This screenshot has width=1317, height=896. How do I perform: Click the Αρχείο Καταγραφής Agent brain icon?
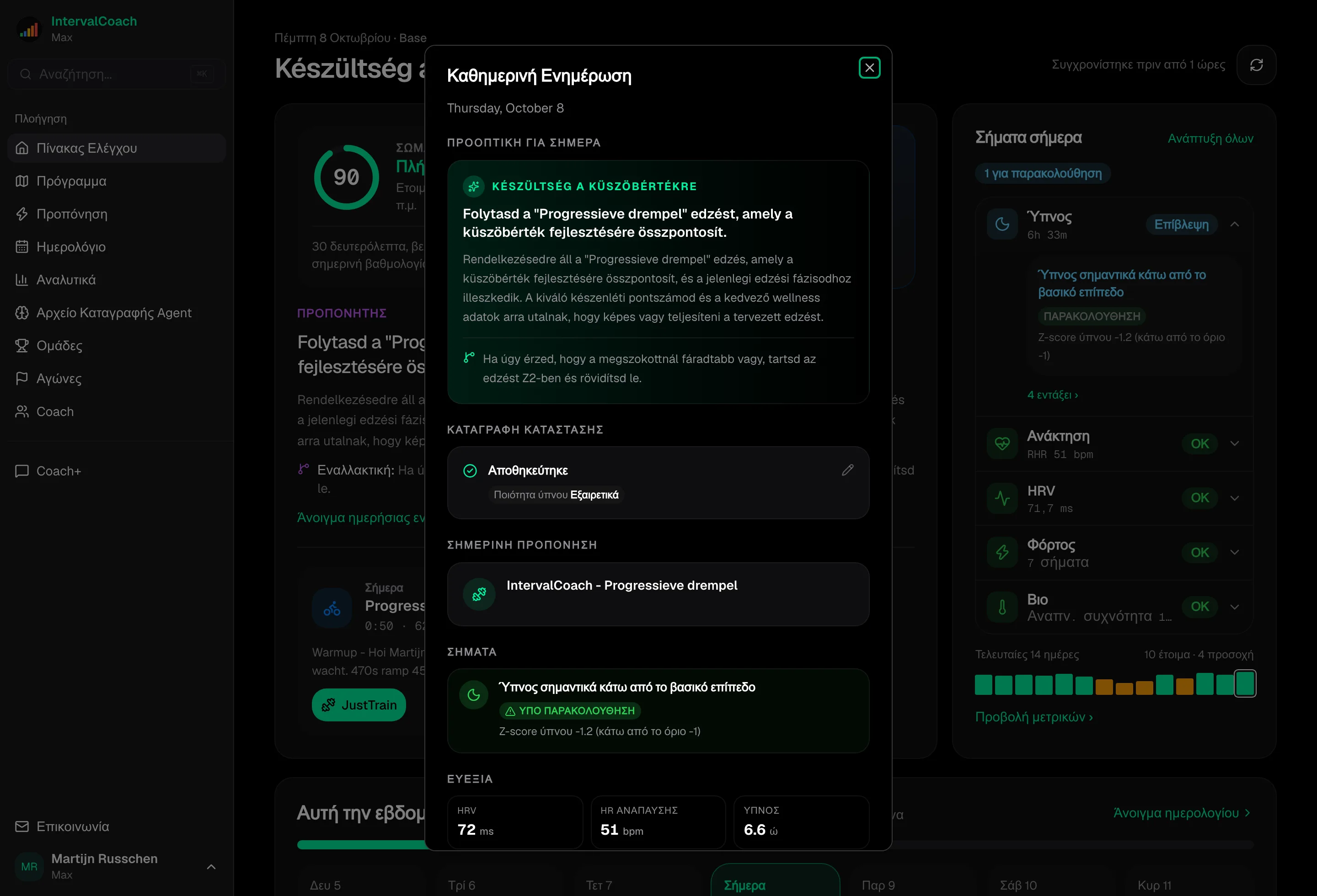tap(22, 313)
